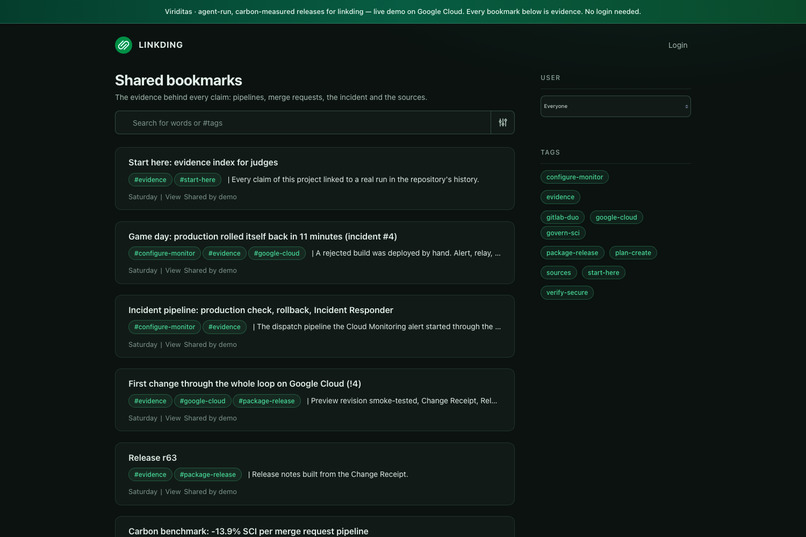The height and width of the screenshot is (537, 806).
Task: Click Saturday date on Release r63 bookmark
Action: [x=143, y=492]
